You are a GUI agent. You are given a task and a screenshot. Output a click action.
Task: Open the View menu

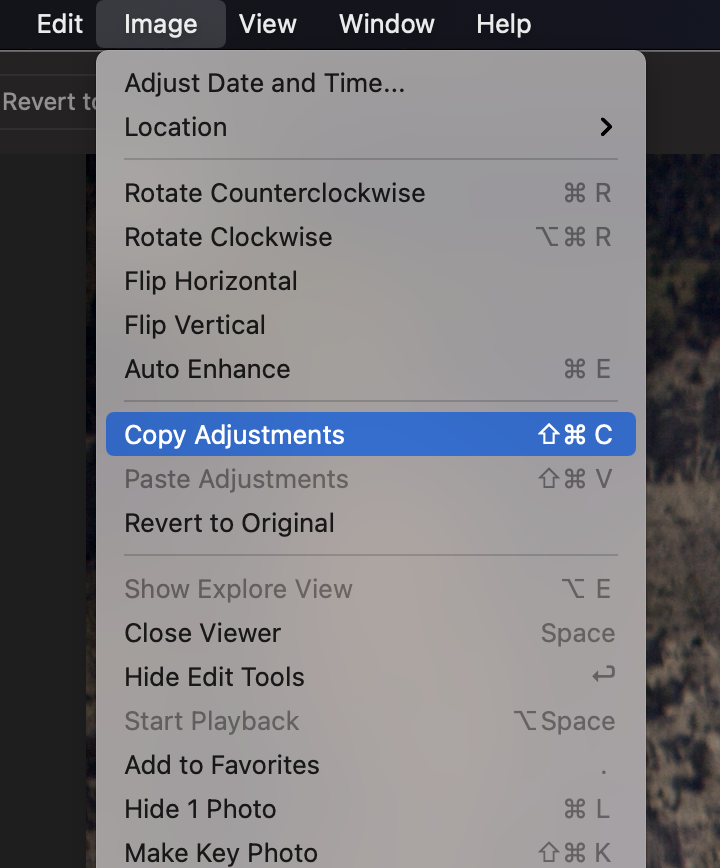[x=268, y=24]
